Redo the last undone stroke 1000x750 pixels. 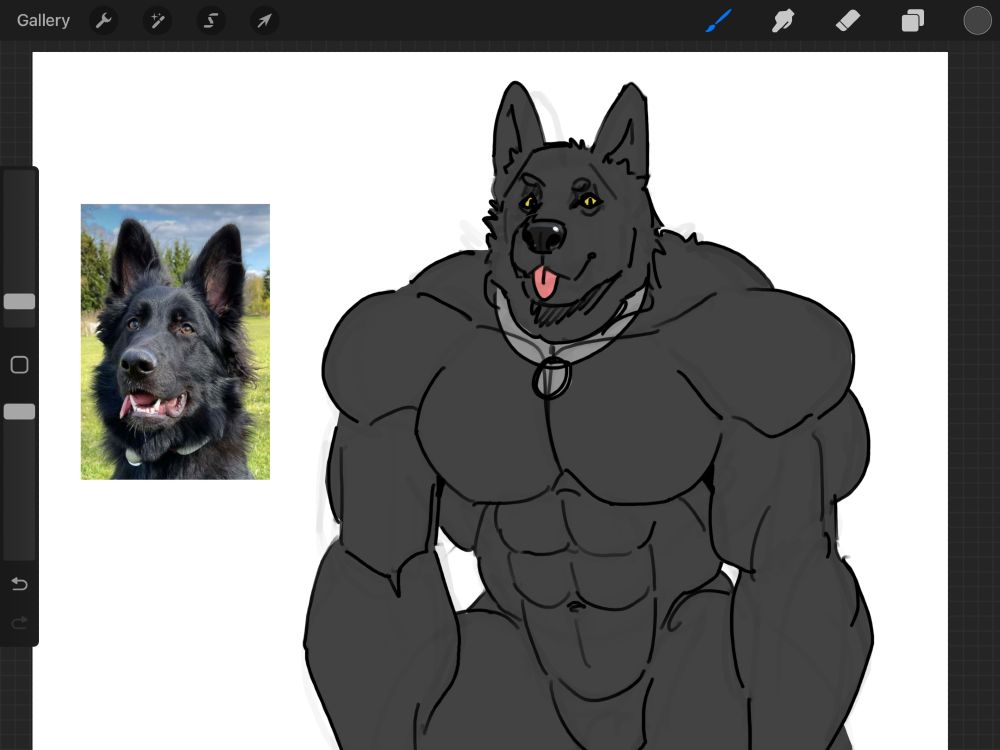pos(20,622)
